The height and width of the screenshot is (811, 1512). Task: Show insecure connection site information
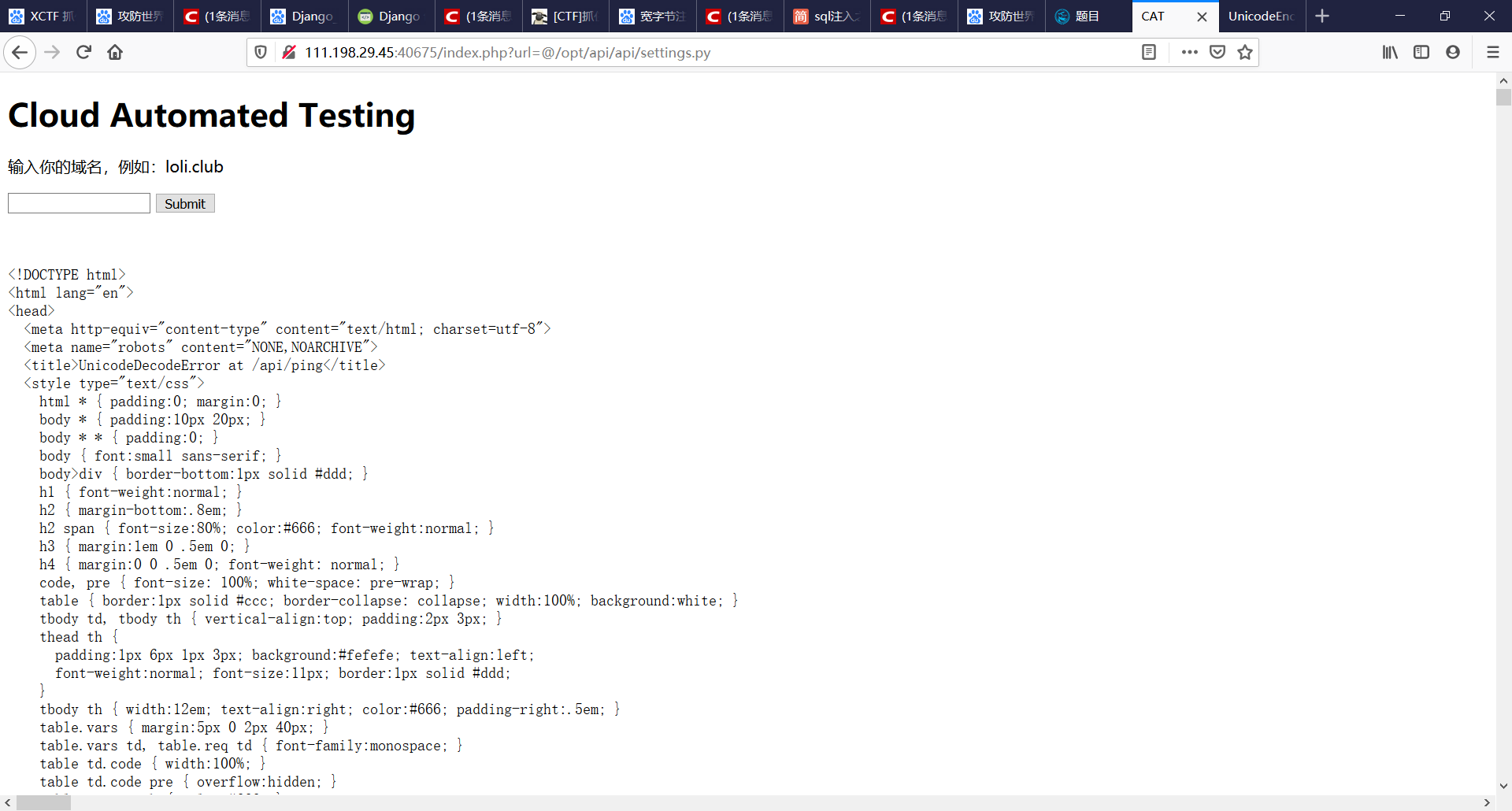[289, 53]
